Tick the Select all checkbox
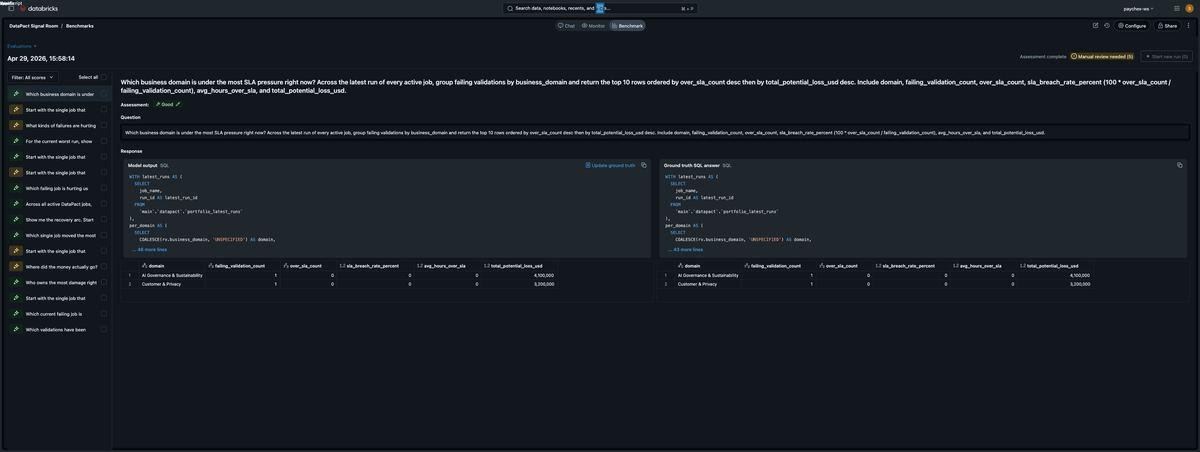 coord(104,77)
